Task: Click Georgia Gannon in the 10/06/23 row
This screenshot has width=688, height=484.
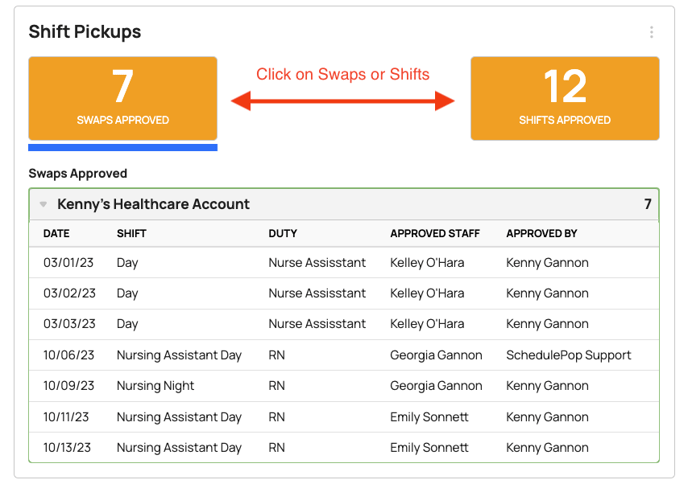Action: [436, 355]
